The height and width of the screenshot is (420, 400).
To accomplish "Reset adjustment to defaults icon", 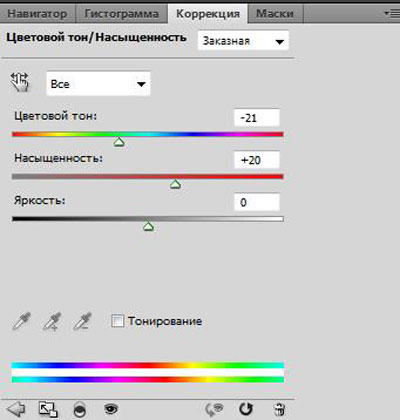I will (x=246, y=409).
